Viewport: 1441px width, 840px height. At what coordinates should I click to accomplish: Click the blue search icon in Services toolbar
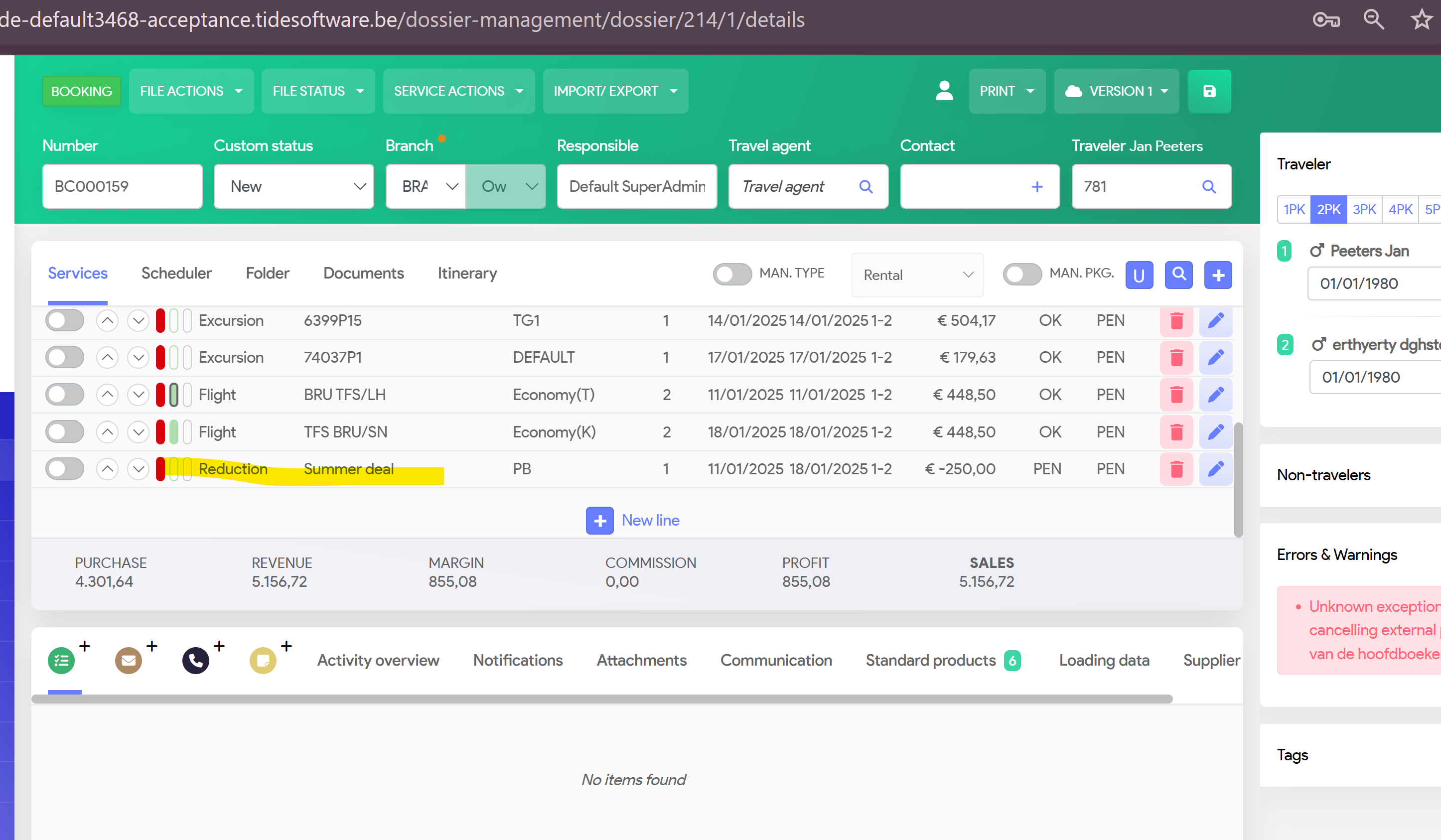click(x=1178, y=275)
